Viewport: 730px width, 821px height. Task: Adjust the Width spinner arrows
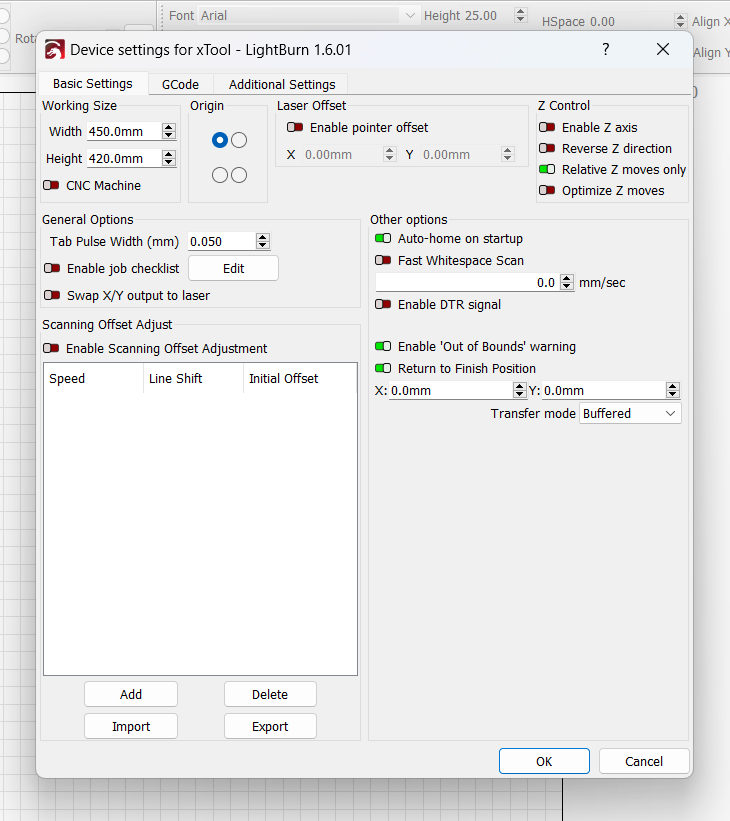click(x=169, y=131)
